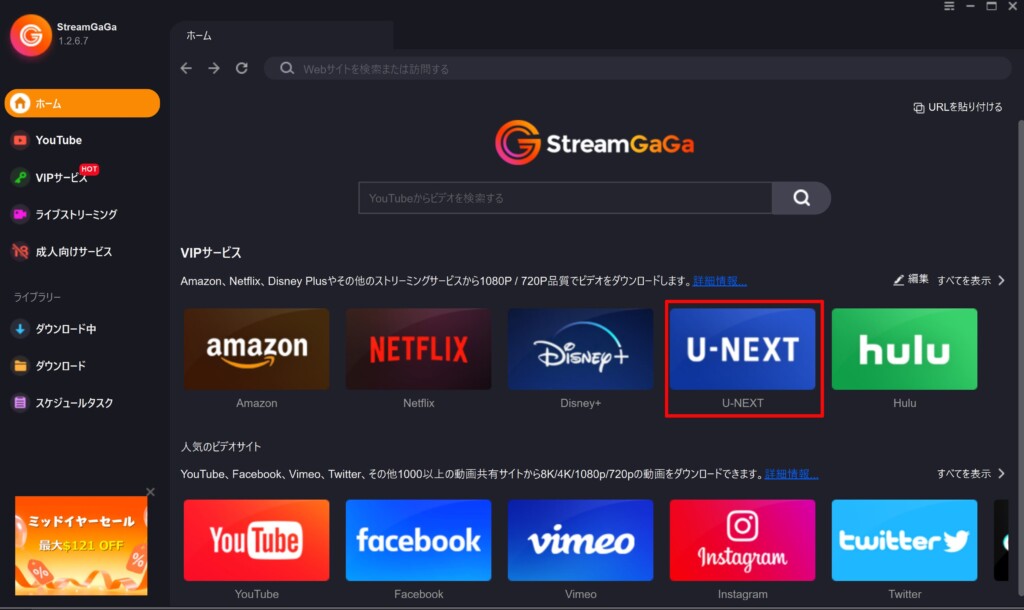
Task: Go back with the left arrow
Action: [186, 68]
